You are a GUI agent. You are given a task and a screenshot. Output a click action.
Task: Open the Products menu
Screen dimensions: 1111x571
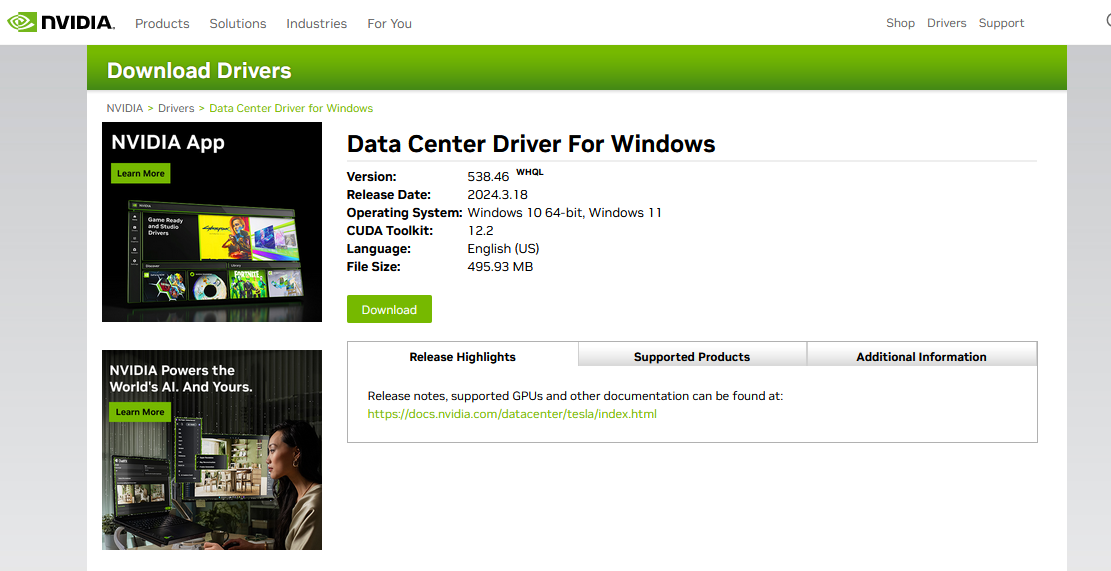(x=162, y=23)
